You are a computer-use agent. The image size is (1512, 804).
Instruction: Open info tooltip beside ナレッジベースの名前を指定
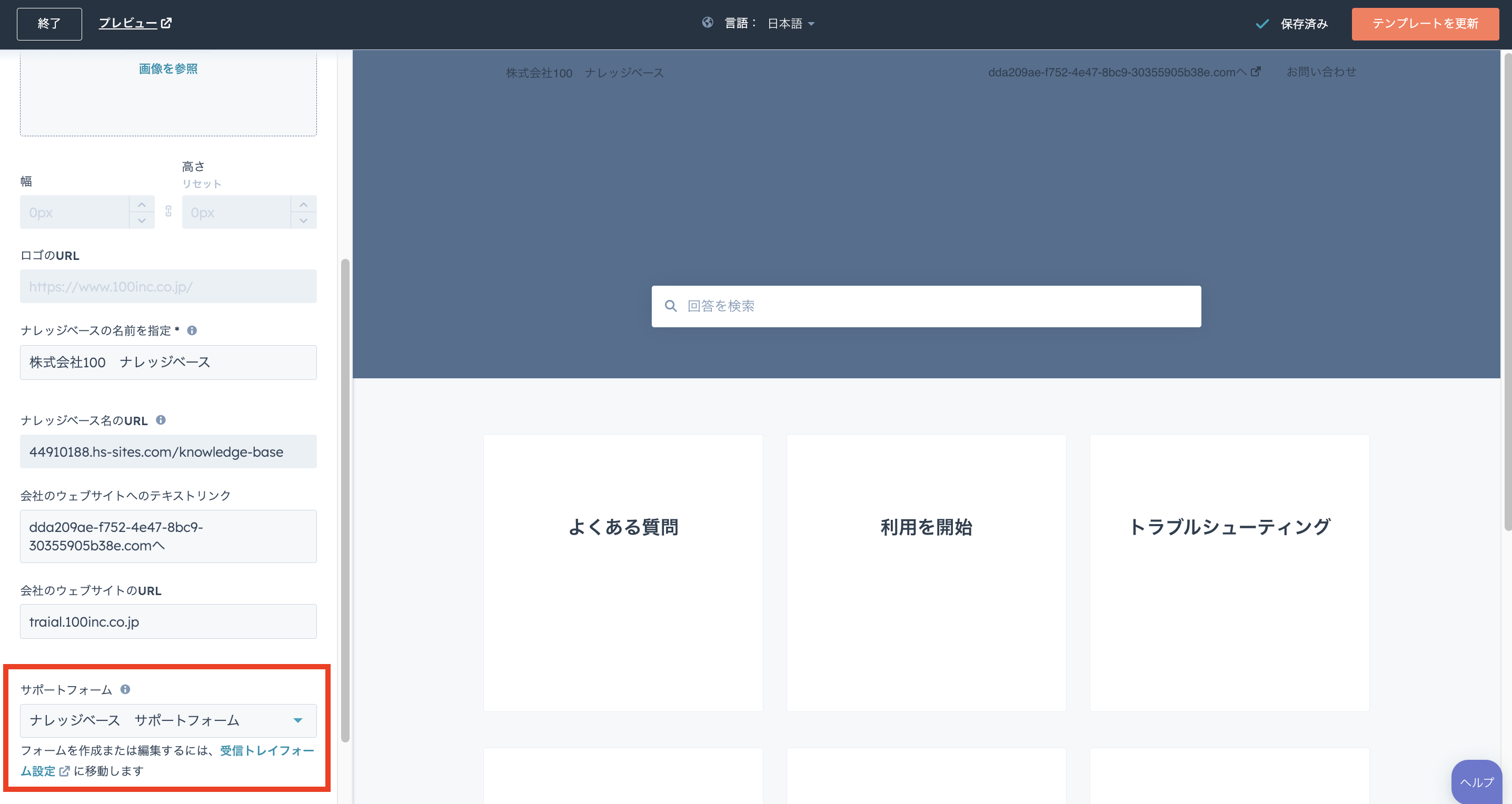point(191,330)
